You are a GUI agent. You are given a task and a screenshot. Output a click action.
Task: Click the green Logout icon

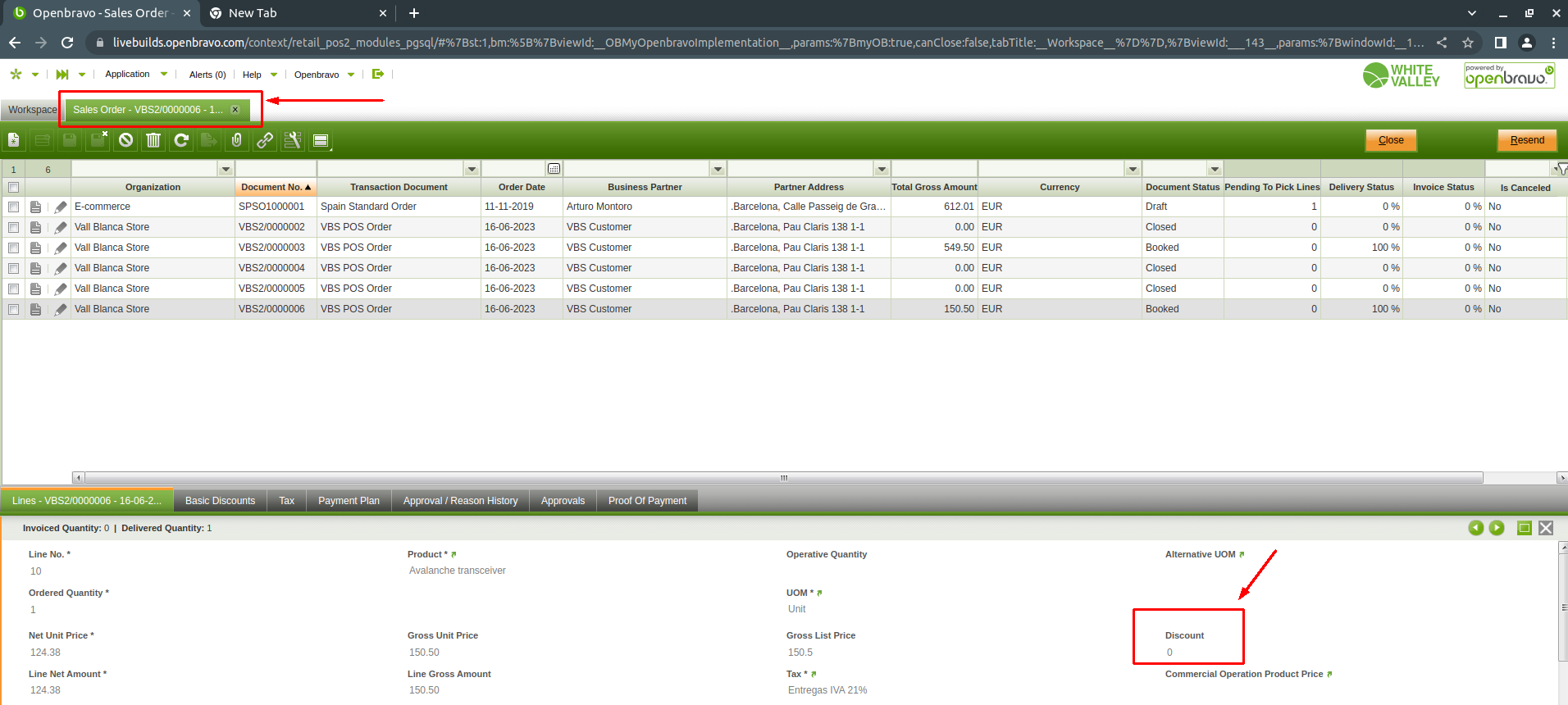378,74
